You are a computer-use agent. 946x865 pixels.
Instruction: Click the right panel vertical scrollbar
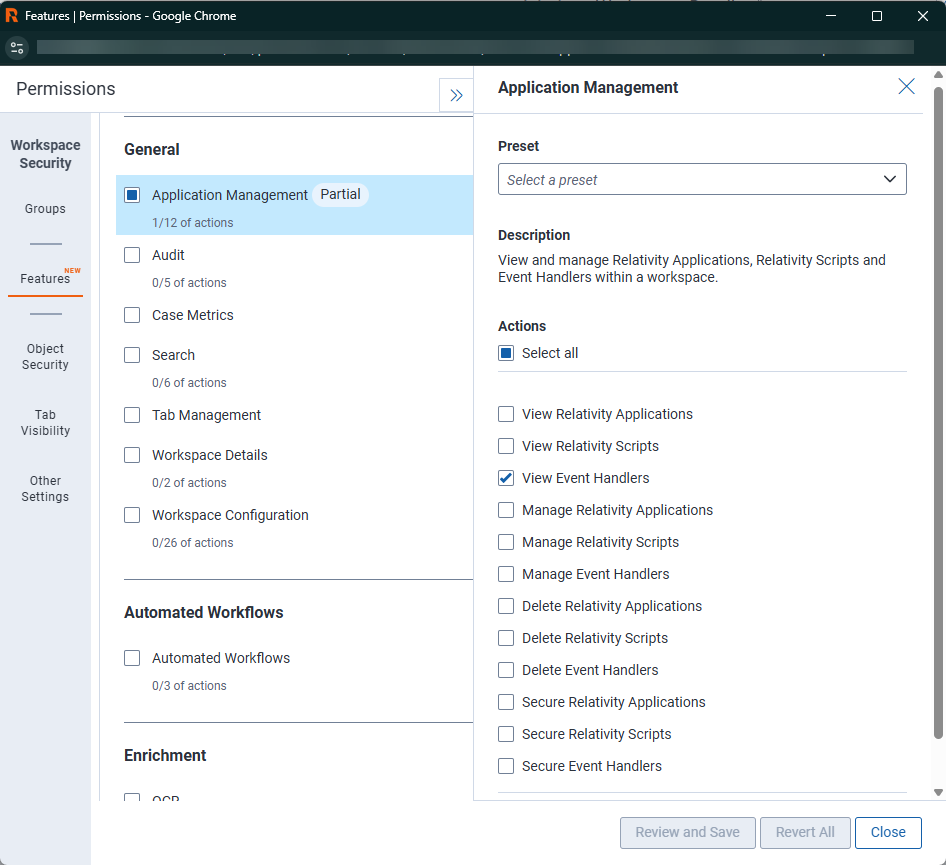click(938, 413)
